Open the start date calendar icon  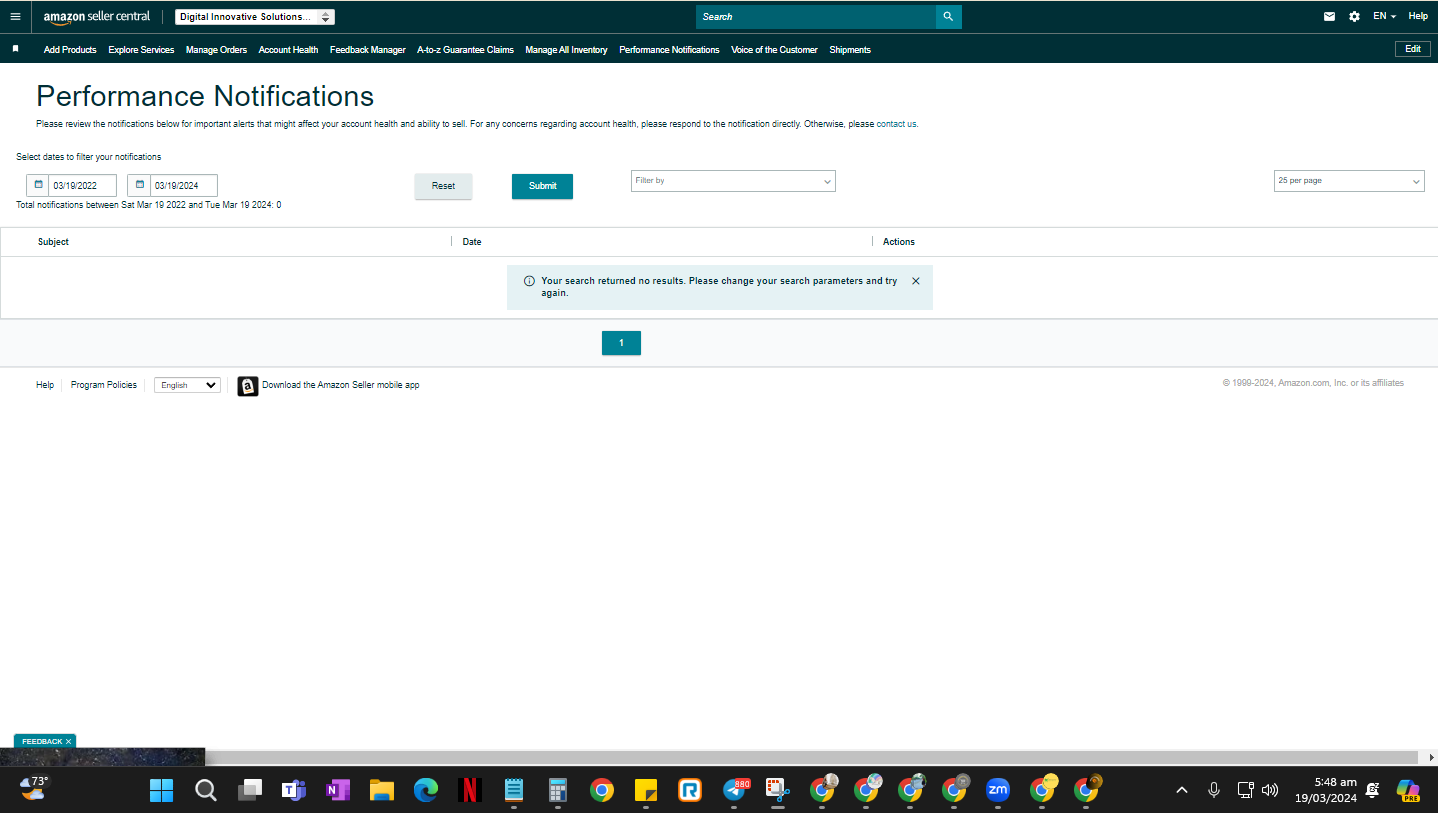38,185
